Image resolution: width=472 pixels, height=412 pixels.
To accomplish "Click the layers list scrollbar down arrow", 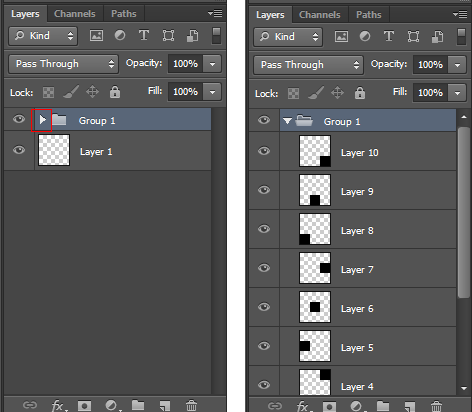I will click(464, 388).
